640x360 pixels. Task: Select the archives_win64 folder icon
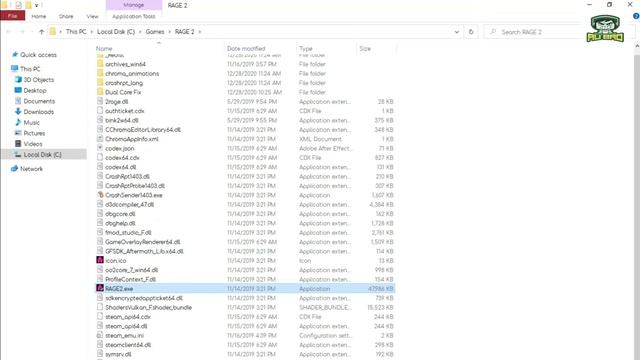coord(100,64)
